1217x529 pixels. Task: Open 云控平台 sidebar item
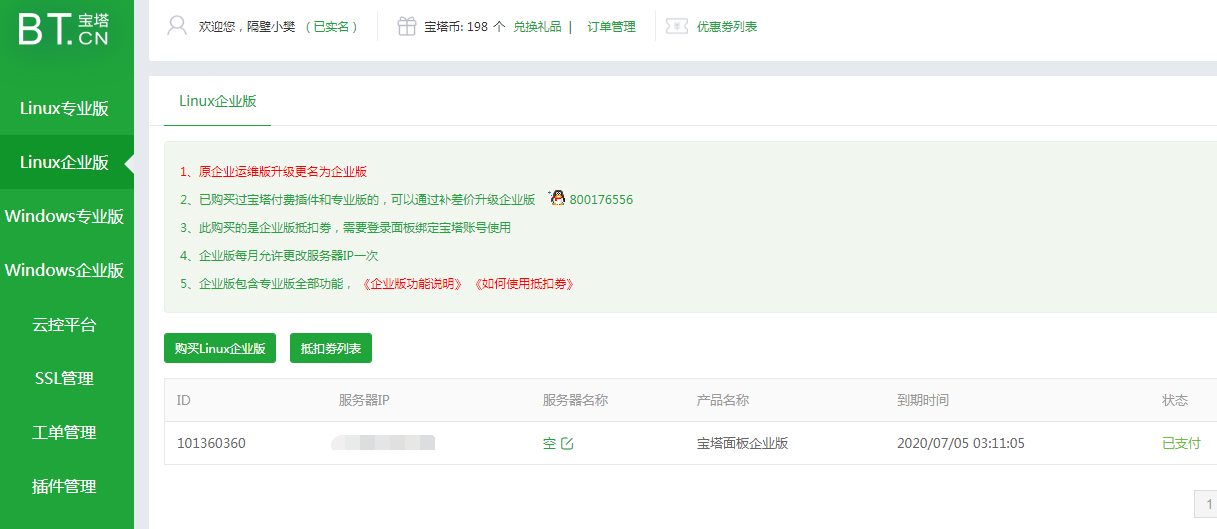(64, 325)
